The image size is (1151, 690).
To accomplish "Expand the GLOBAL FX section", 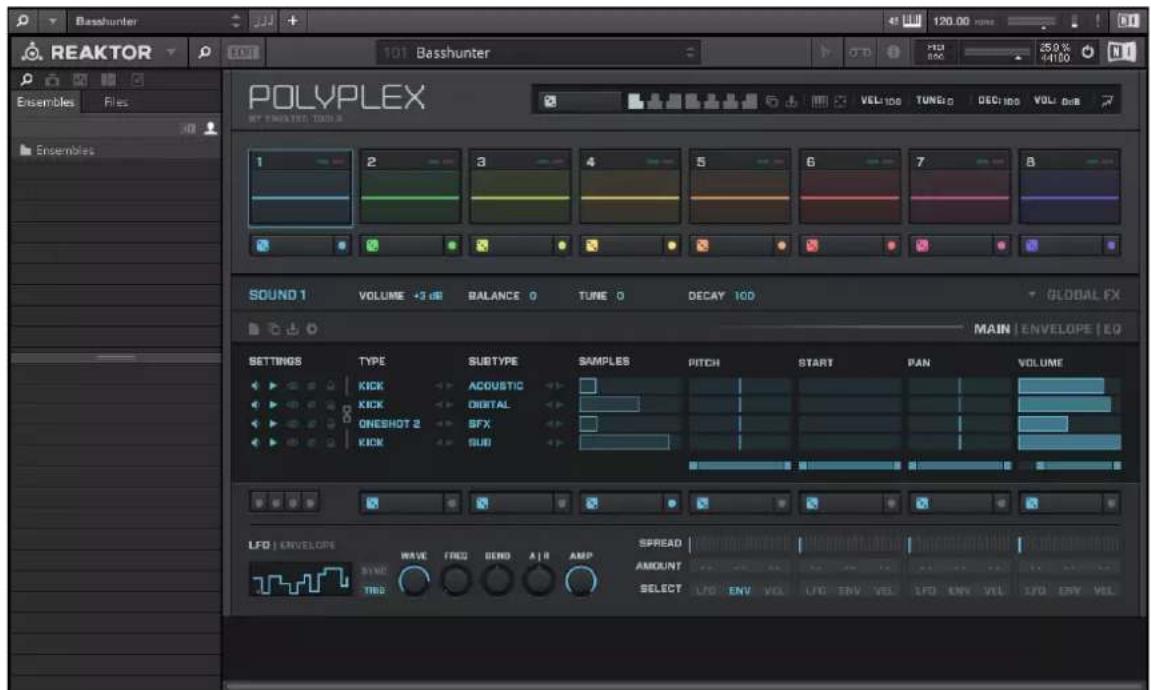I will click(1075, 295).
